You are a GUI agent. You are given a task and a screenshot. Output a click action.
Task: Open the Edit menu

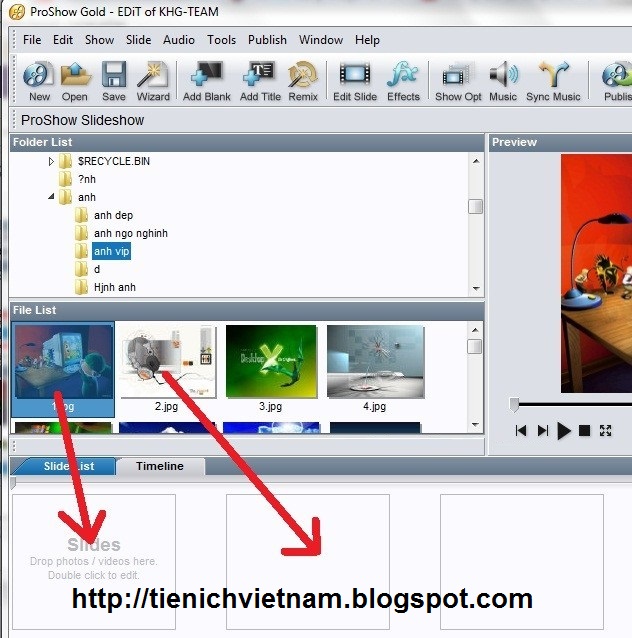[63, 40]
